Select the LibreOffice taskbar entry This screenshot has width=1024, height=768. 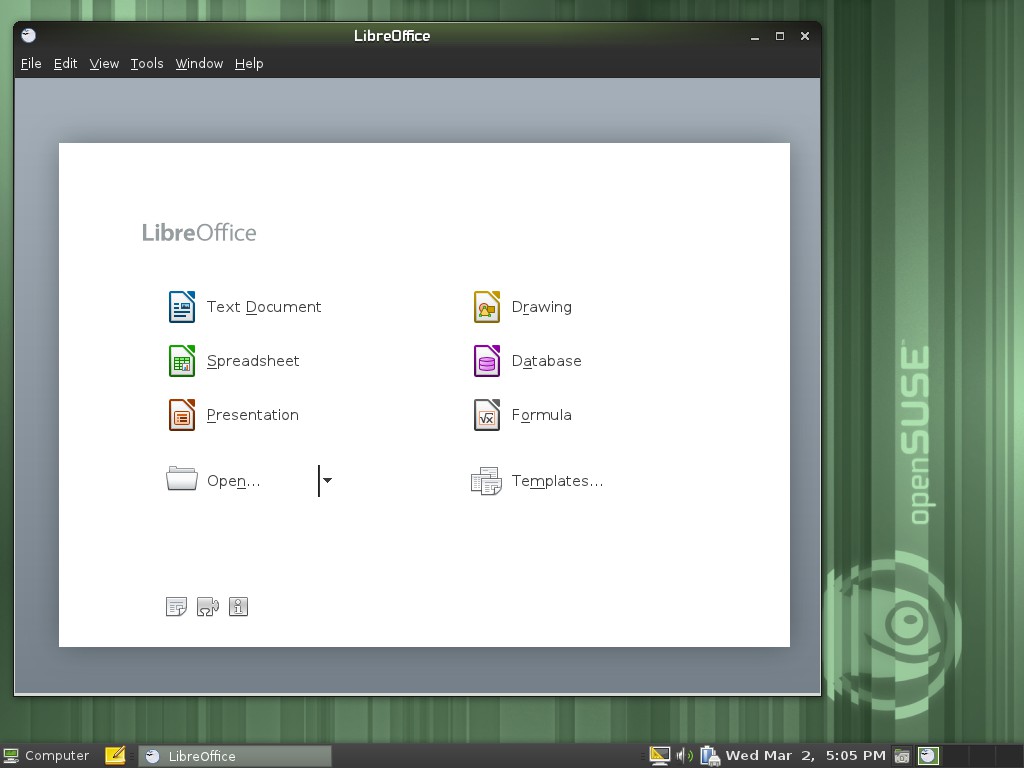(200, 755)
